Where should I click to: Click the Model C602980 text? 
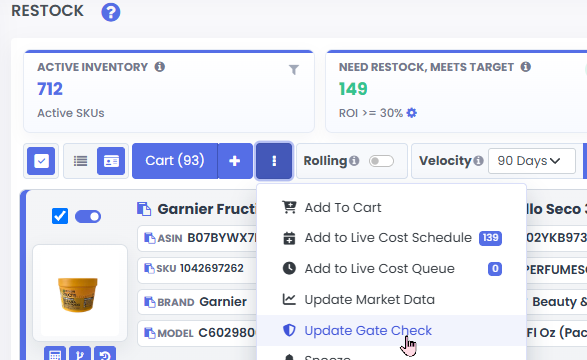tap(227, 333)
